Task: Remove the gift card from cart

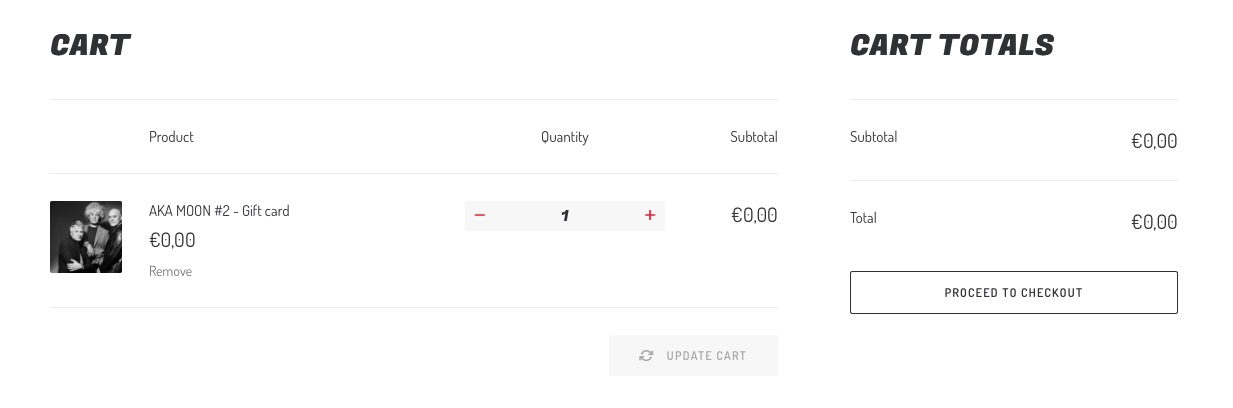Action: pyautogui.click(x=170, y=271)
